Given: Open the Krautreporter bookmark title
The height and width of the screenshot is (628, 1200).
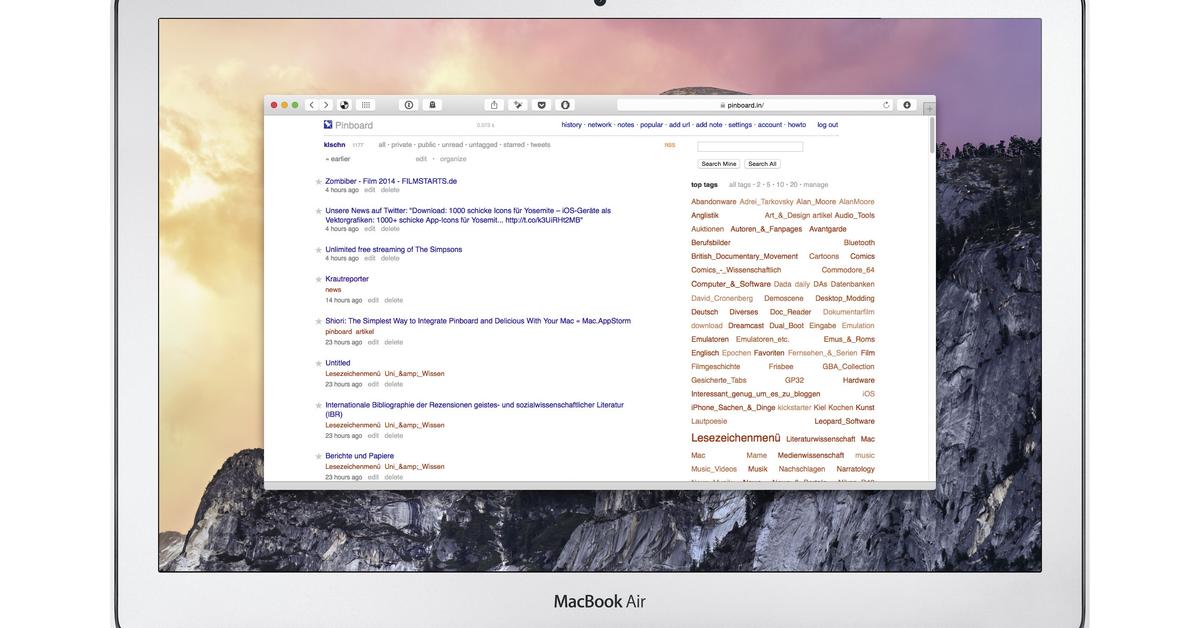Looking at the screenshot, I should coord(347,279).
